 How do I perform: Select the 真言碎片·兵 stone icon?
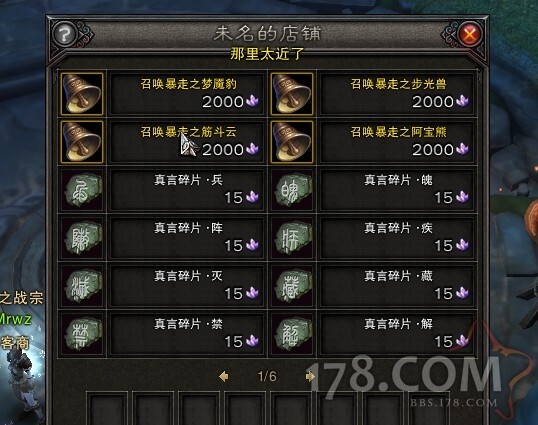pyautogui.click(x=82, y=190)
